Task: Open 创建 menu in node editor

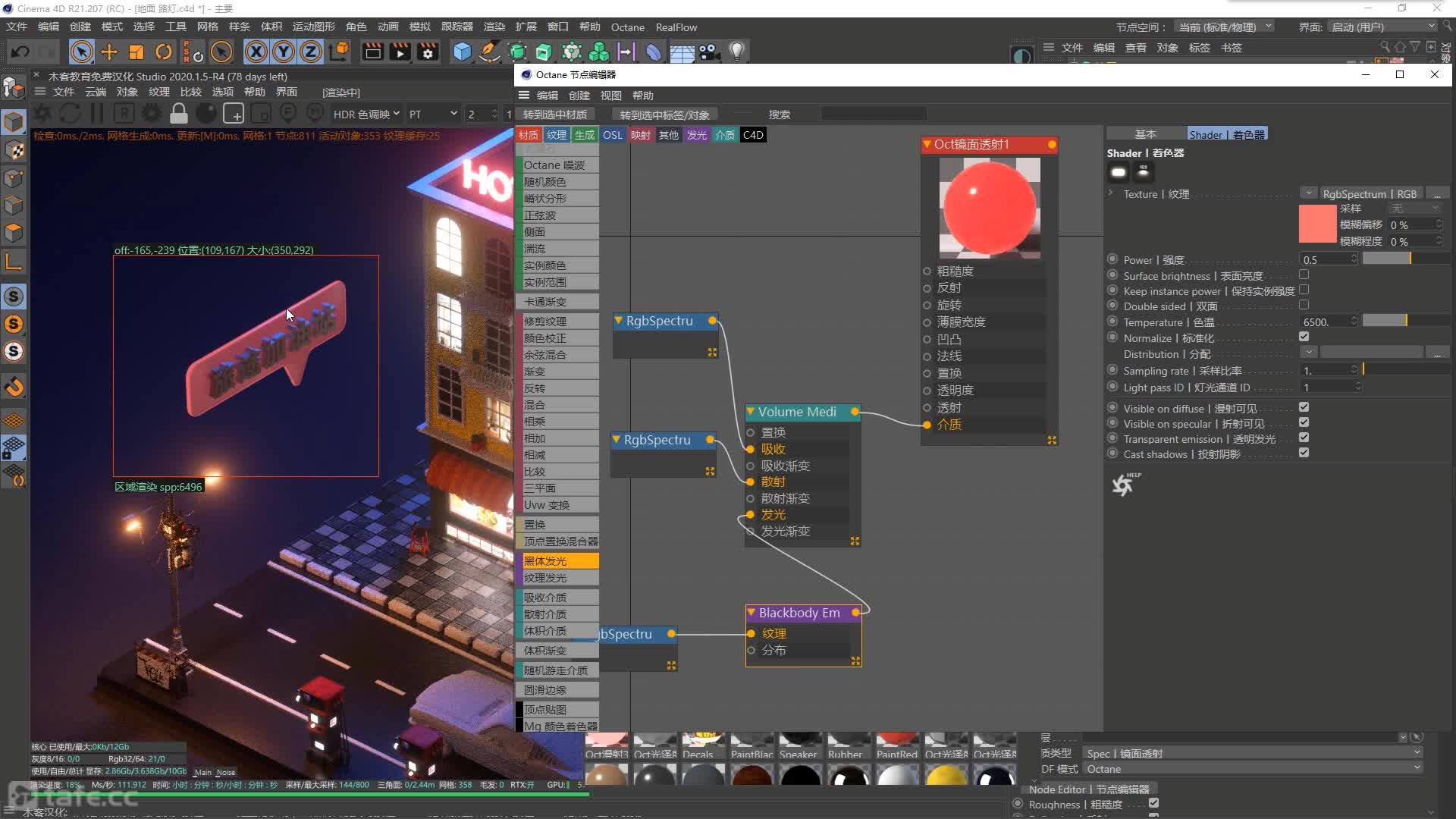Action: coord(579,96)
